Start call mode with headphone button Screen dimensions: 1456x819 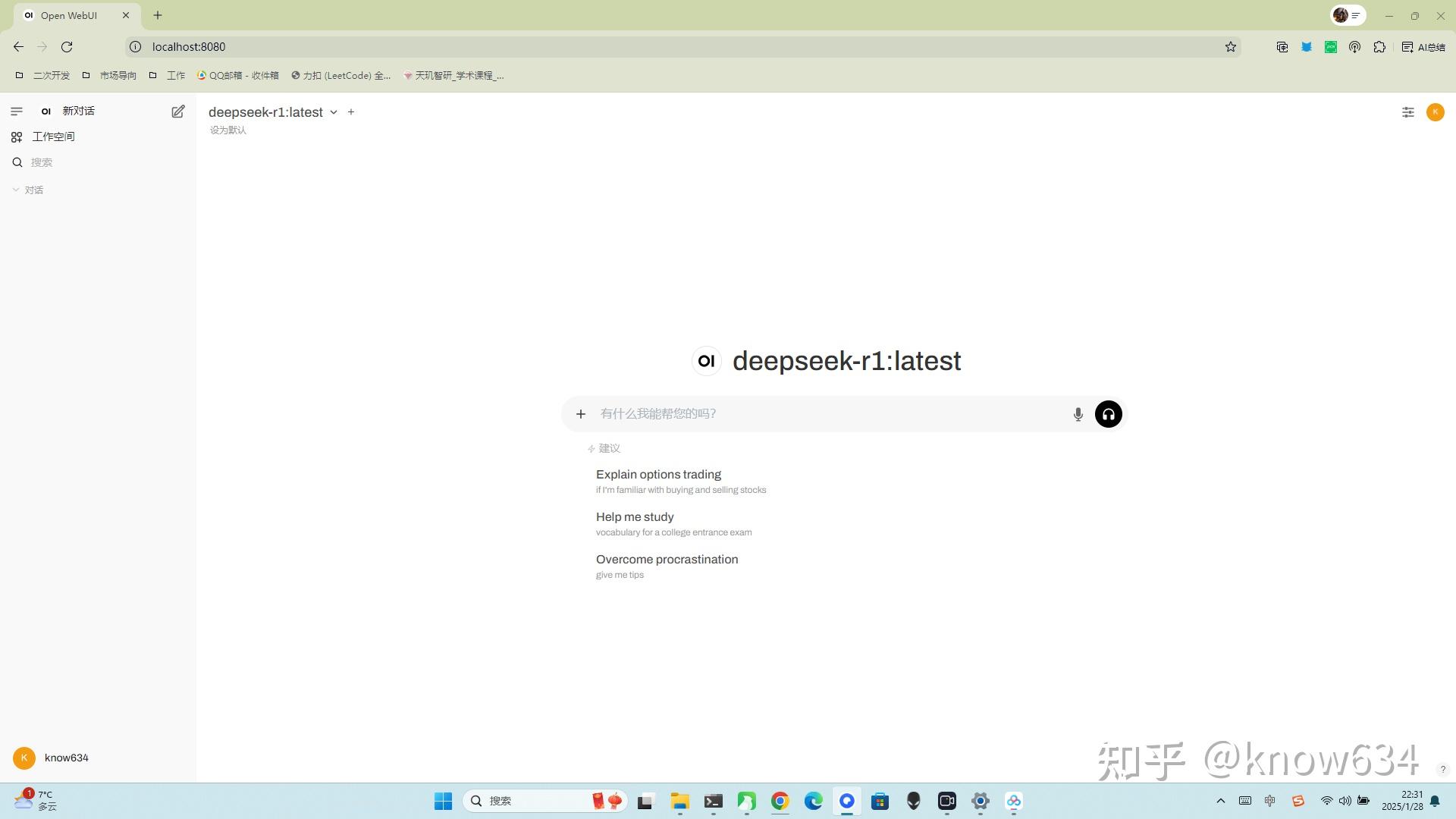pos(1108,414)
